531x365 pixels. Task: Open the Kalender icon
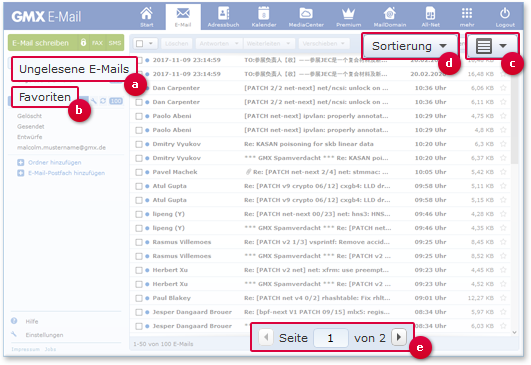point(264,17)
